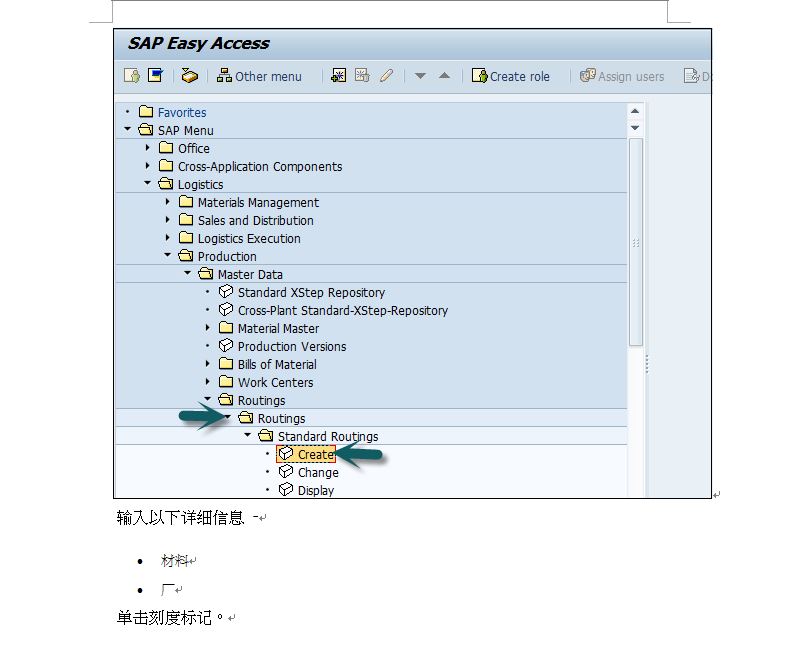The width and height of the screenshot is (786, 652).
Task: Click the Standard Routings folder icon
Action: [x=266, y=436]
